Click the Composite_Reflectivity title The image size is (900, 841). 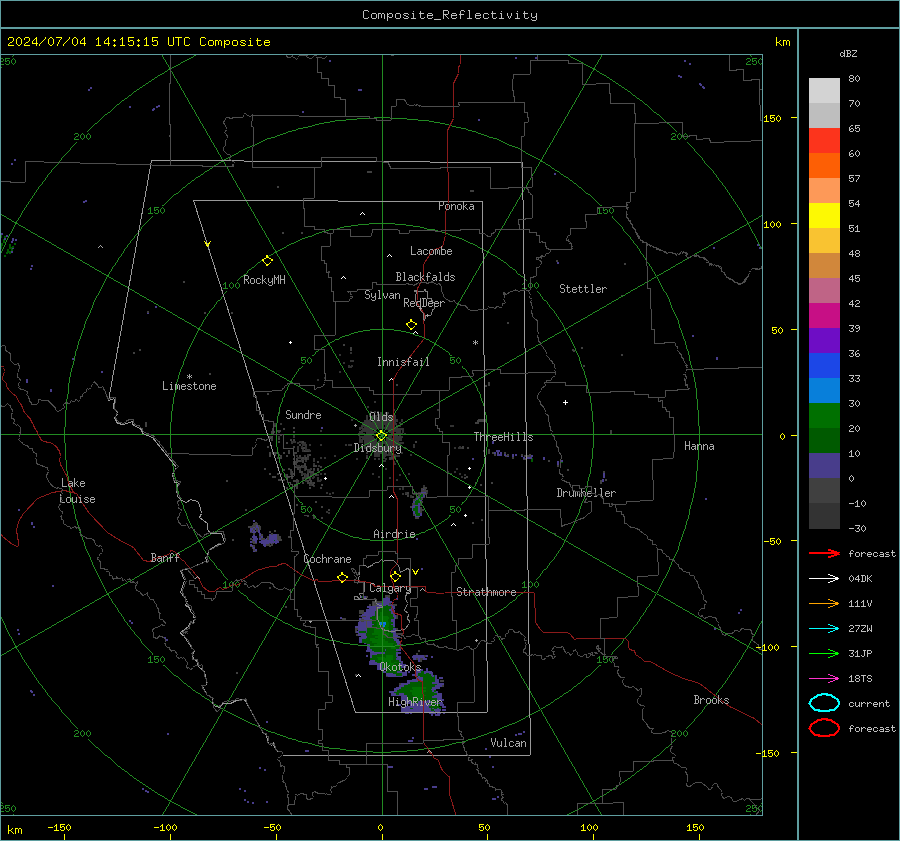click(449, 15)
